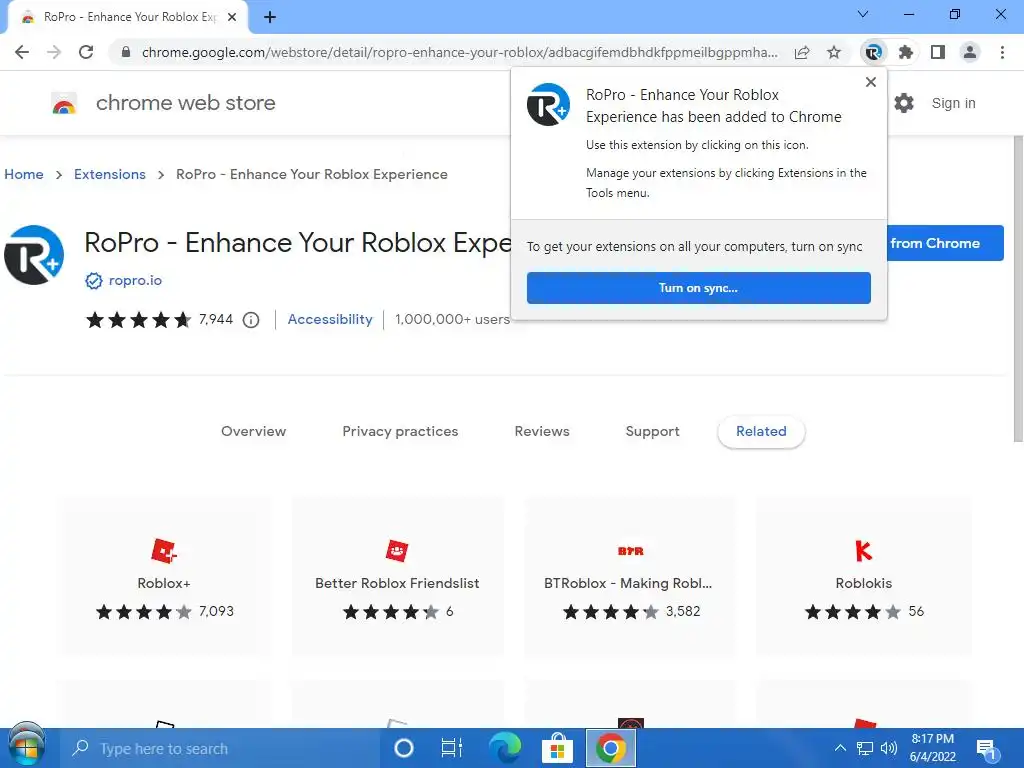
Task: Close the RoPro browser tab
Action: coord(232,17)
